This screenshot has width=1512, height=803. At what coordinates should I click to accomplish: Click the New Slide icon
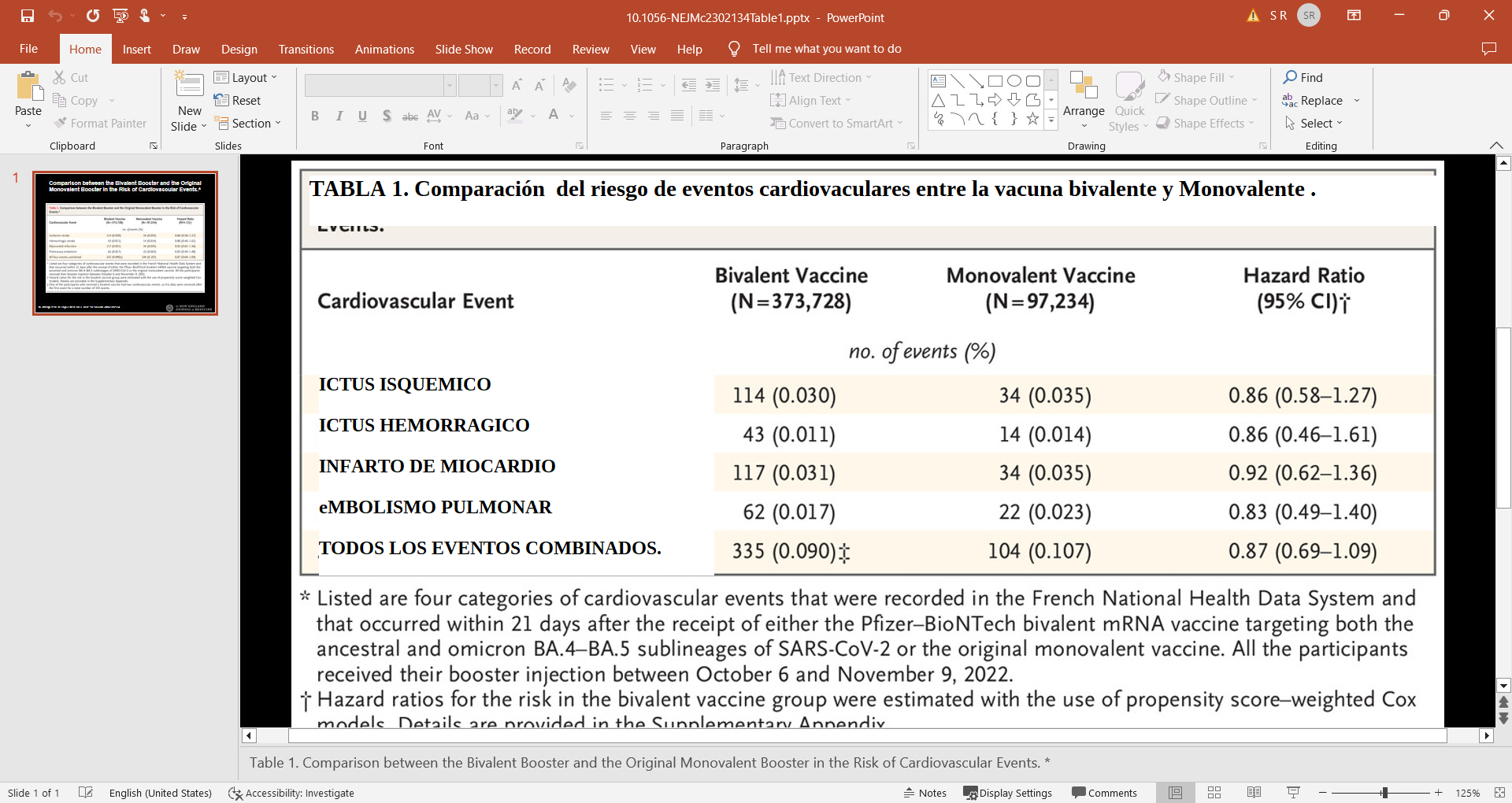click(x=189, y=85)
